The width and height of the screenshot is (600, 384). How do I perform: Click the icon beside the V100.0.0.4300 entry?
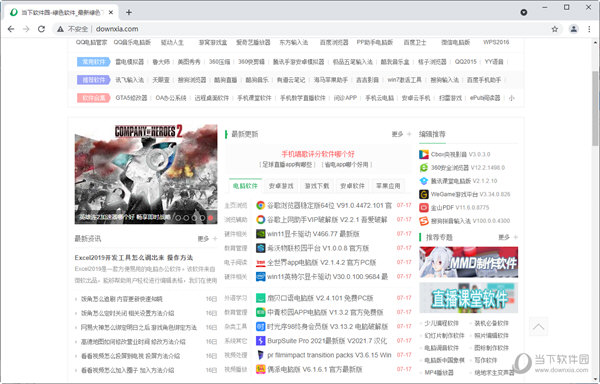click(424, 221)
